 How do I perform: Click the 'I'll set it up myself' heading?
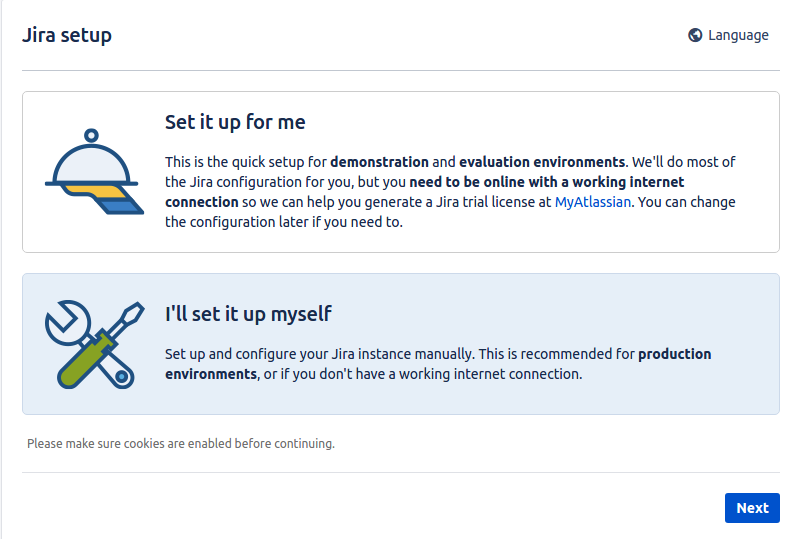click(248, 314)
